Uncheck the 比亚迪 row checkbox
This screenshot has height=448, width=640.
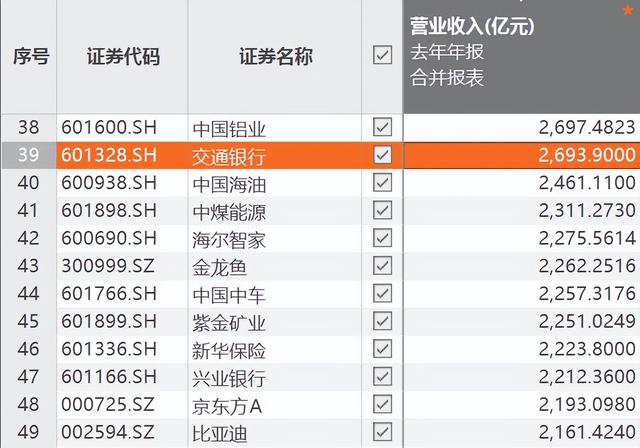coord(382,432)
